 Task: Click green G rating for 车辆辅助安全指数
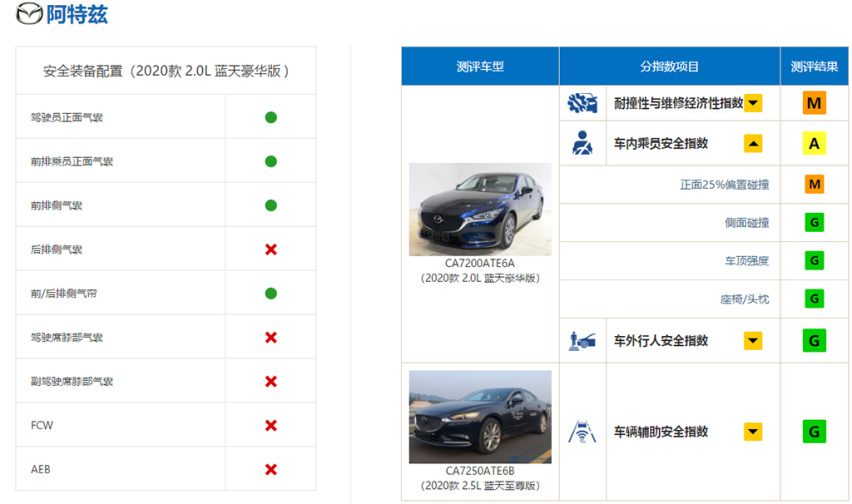(814, 432)
